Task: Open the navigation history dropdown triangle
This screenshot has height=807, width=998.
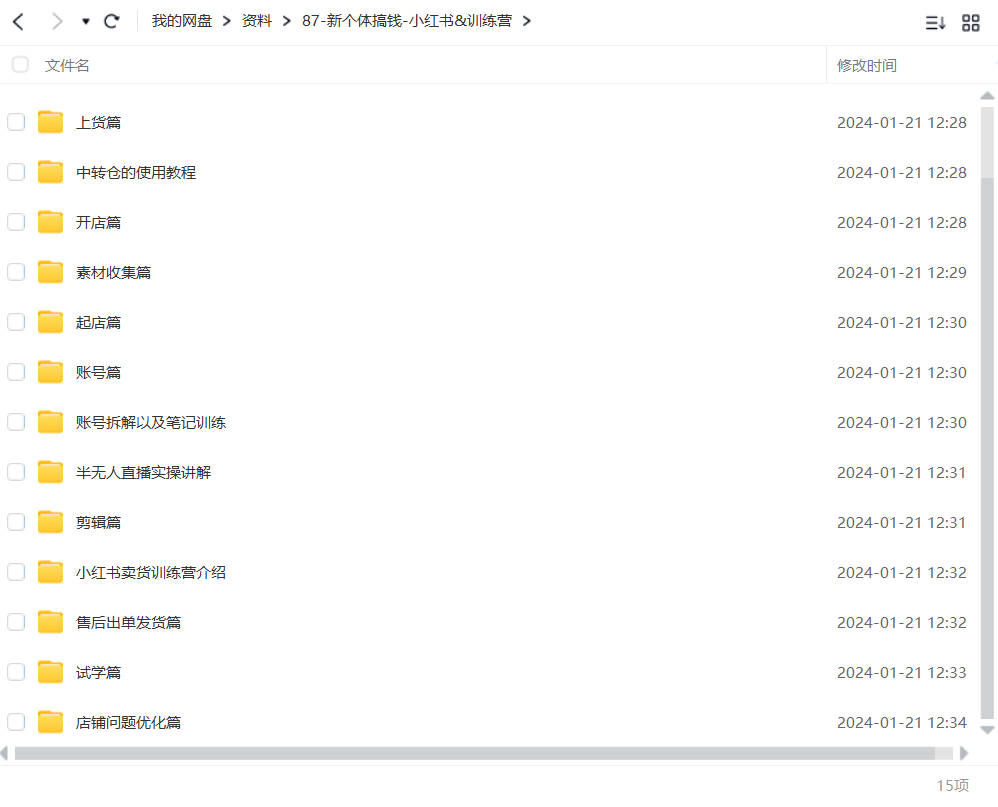Action: 85,22
